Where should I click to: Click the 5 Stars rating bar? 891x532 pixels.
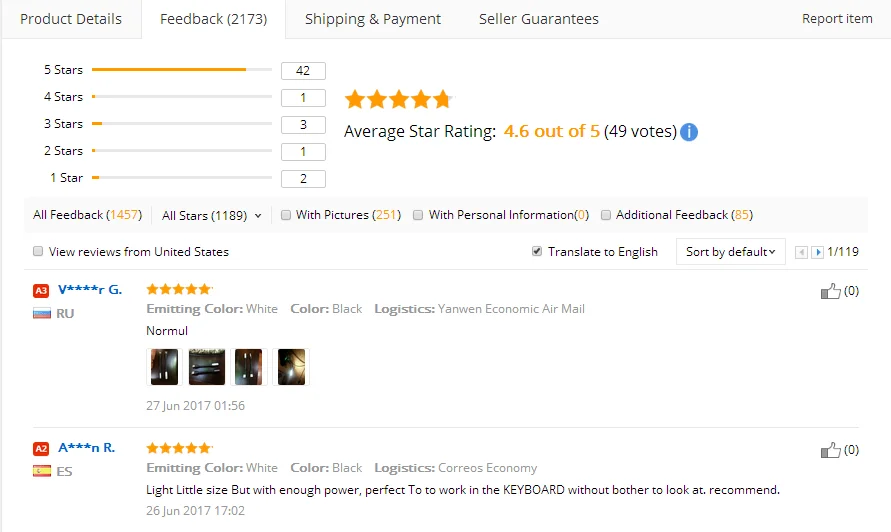(181, 70)
